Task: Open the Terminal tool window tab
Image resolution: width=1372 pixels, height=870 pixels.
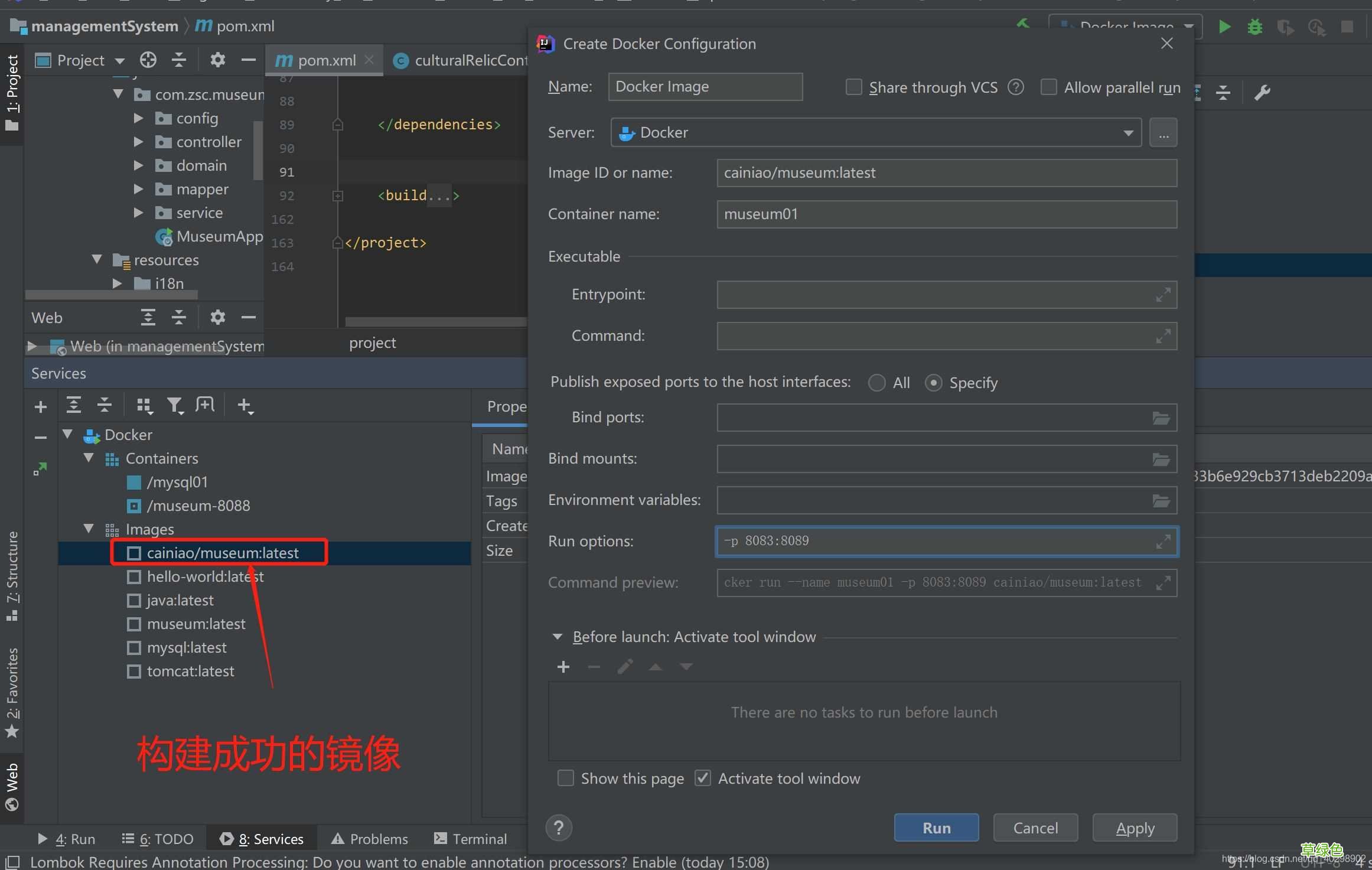Action: pyautogui.click(x=471, y=839)
